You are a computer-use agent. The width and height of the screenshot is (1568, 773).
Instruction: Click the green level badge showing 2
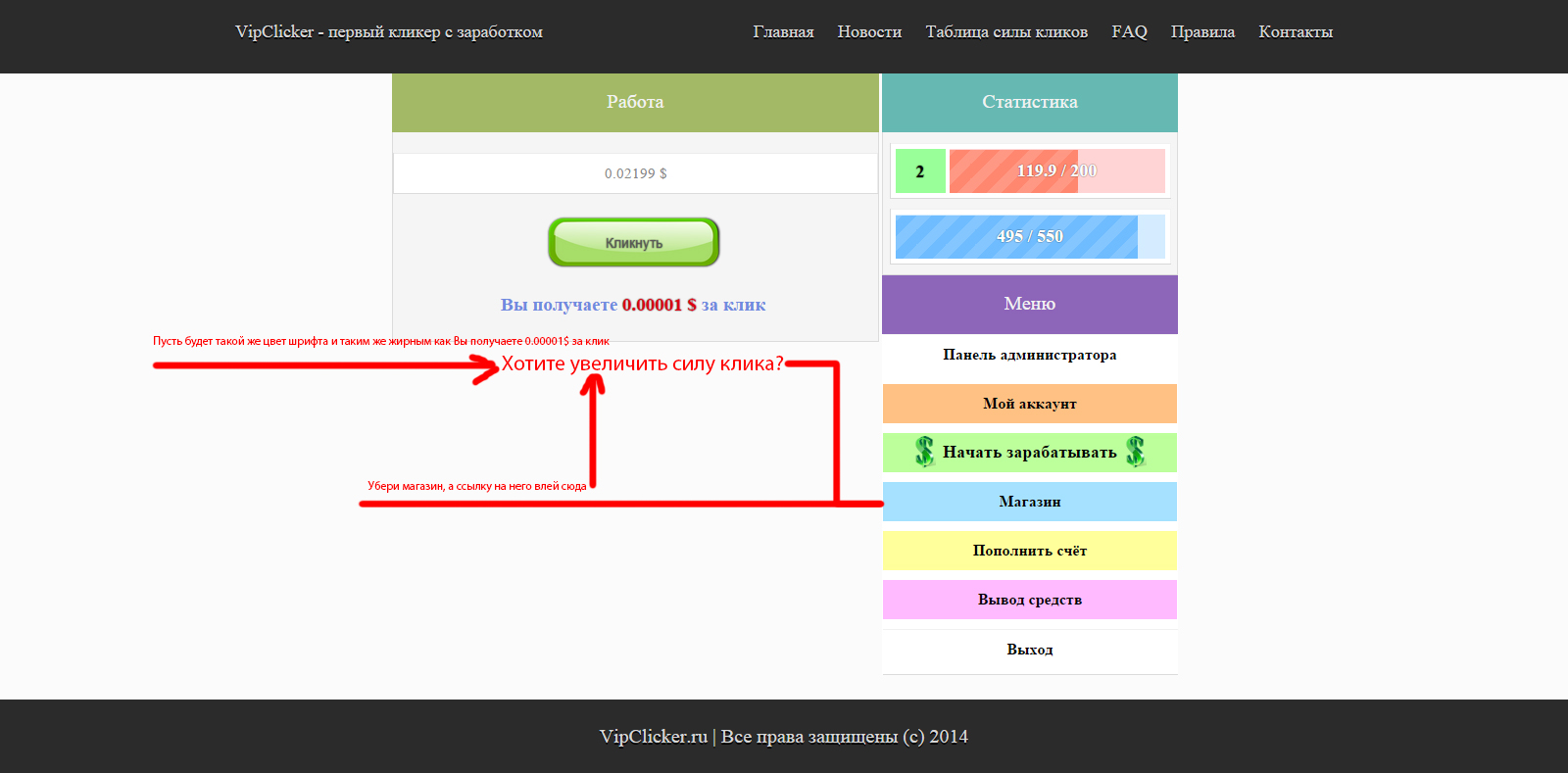[920, 170]
